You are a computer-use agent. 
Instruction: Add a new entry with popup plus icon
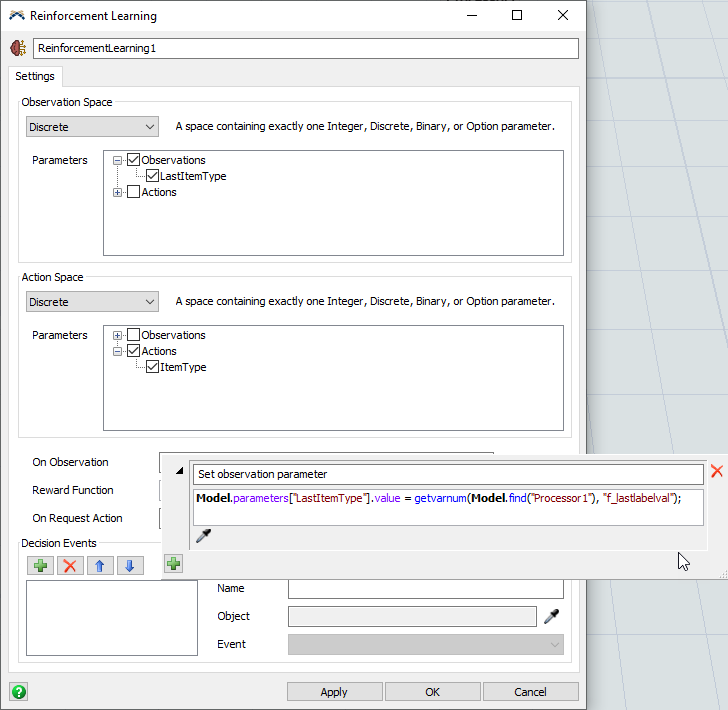tap(173, 564)
